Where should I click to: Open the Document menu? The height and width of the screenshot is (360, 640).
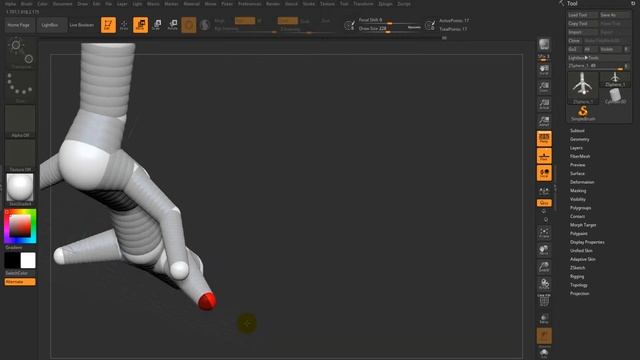[x=62, y=4]
